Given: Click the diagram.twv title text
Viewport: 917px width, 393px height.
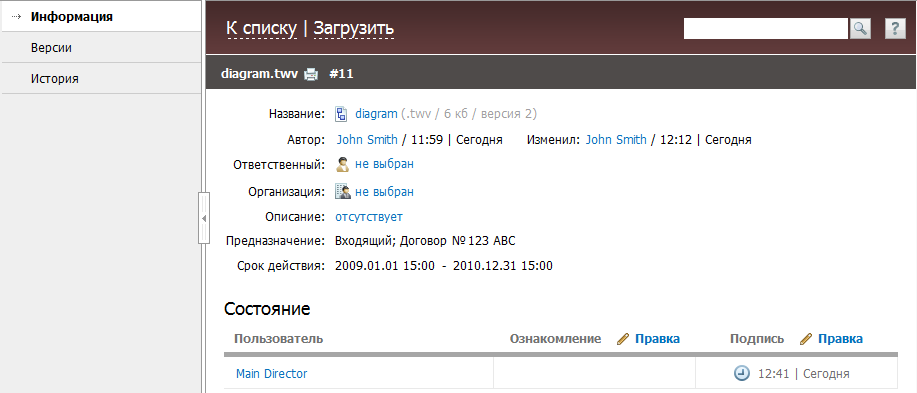Looking at the screenshot, I should pos(260,74).
